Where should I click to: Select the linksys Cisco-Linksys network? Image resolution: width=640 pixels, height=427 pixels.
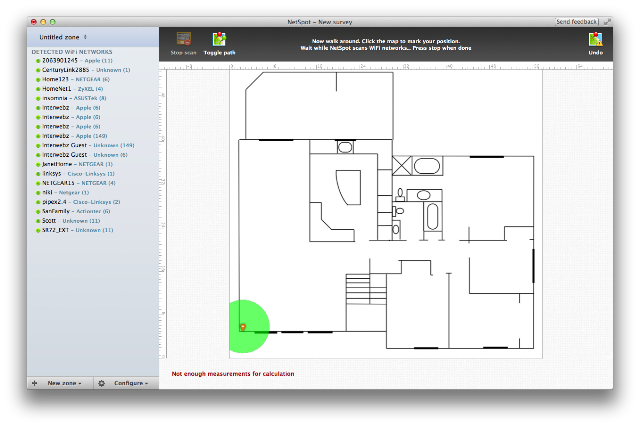click(x=93, y=173)
